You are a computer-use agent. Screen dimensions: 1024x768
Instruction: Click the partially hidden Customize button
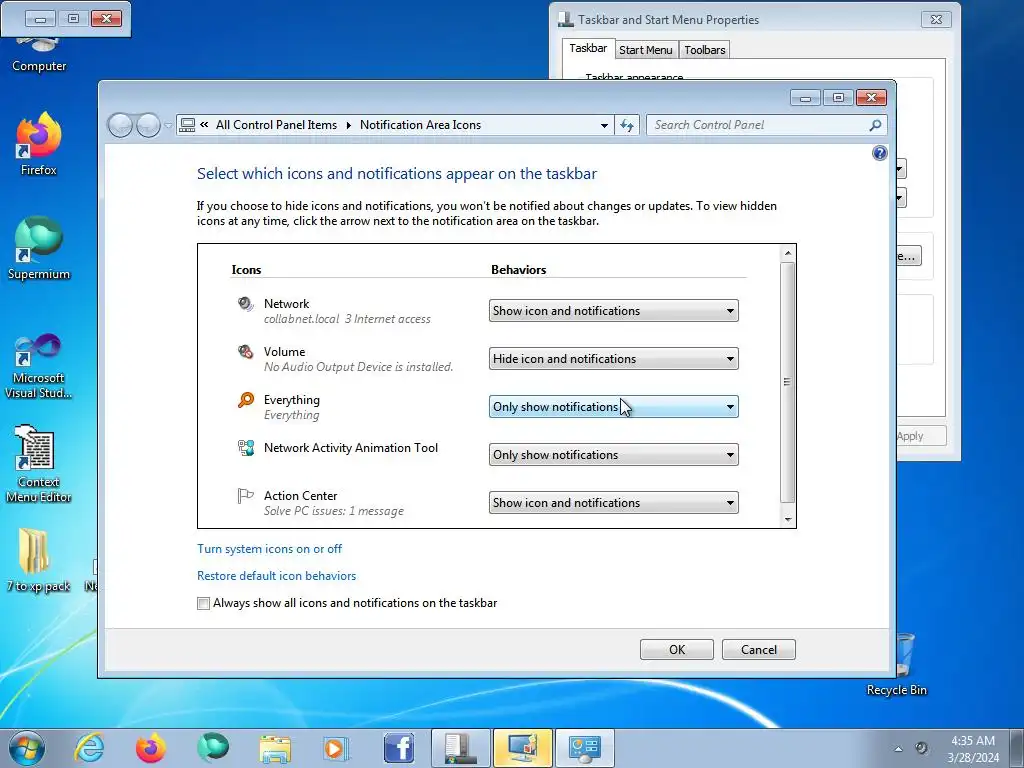pos(908,255)
